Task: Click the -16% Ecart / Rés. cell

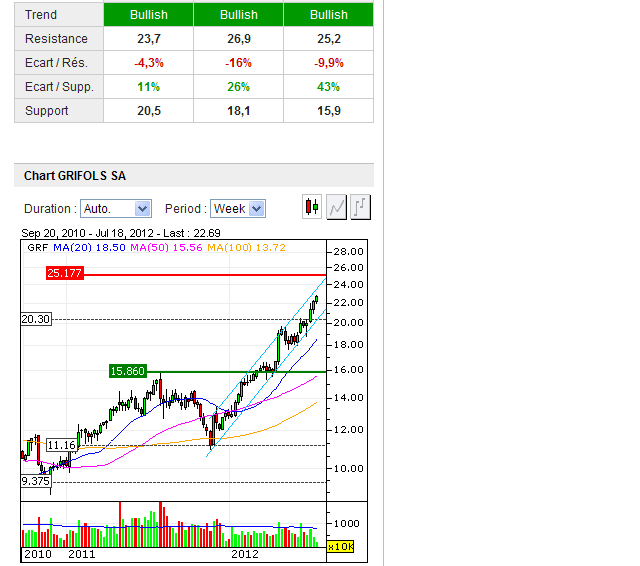Action: click(x=239, y=63)
